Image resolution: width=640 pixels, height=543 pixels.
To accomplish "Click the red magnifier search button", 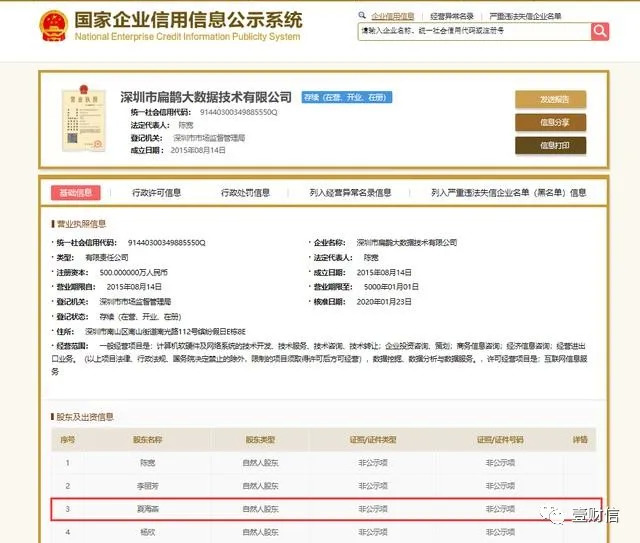I will click(600, 31).
